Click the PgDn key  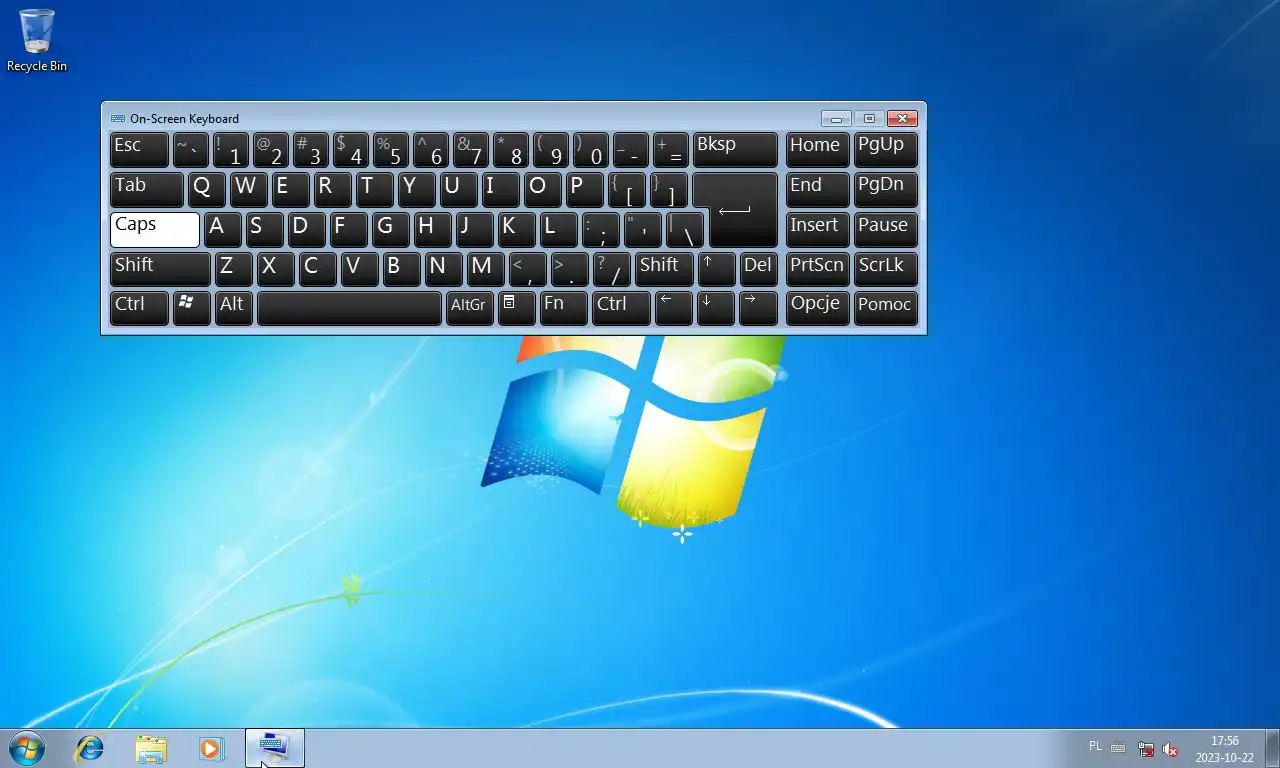point(886,190)
